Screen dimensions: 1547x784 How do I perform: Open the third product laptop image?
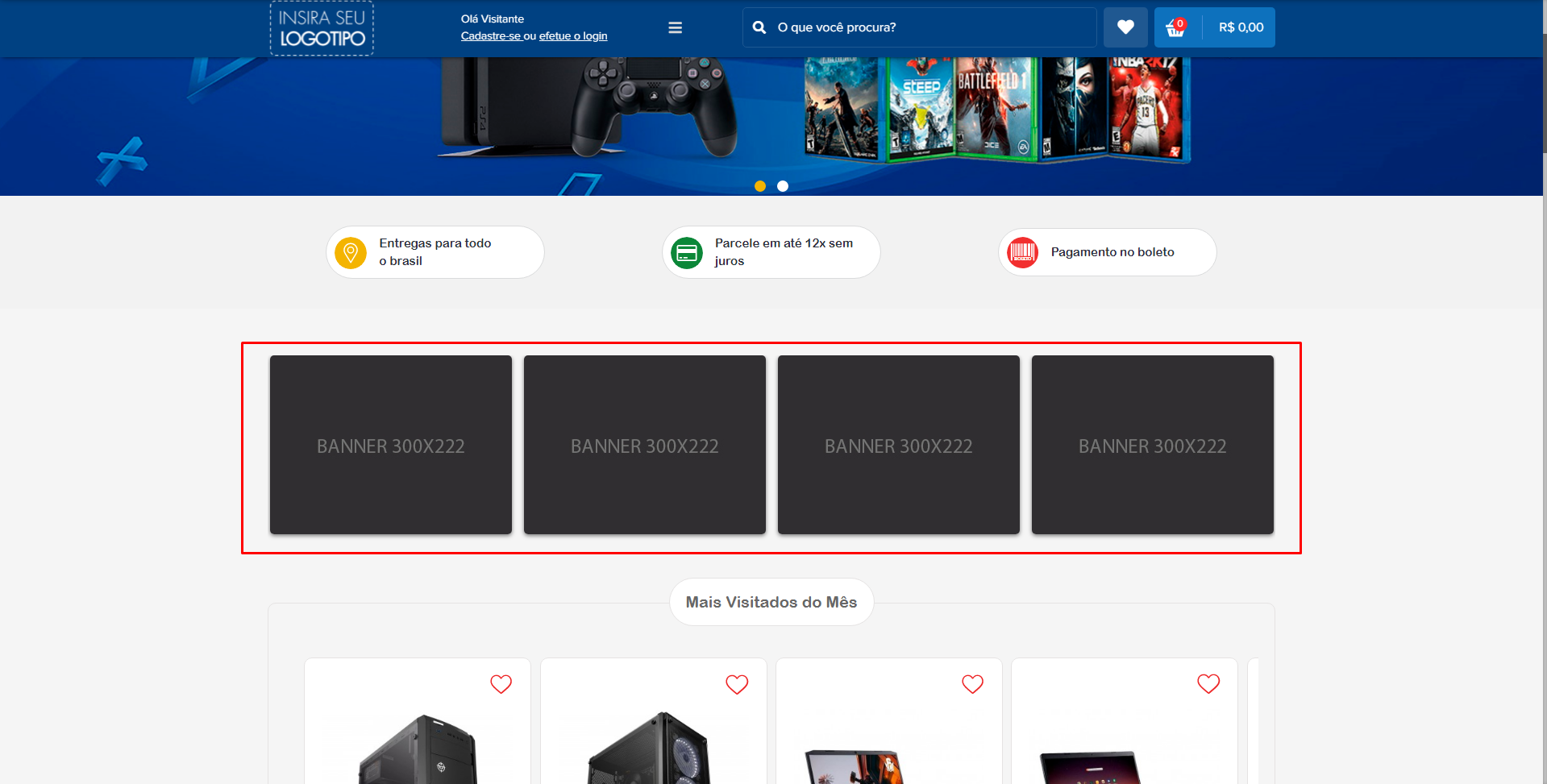[854, 767]
